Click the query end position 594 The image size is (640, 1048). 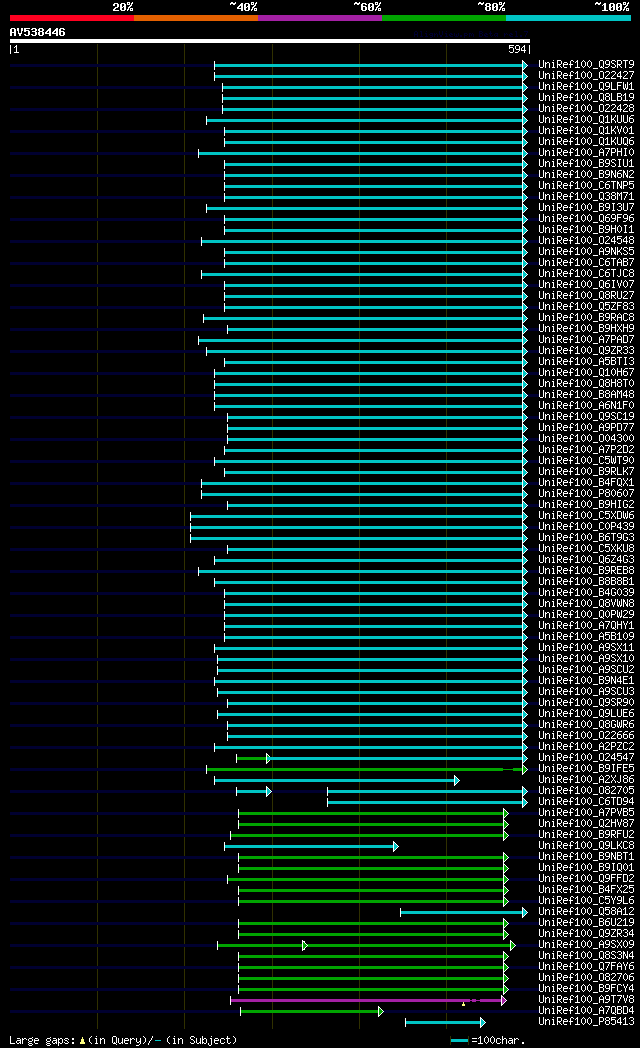(x=517, y=49)
